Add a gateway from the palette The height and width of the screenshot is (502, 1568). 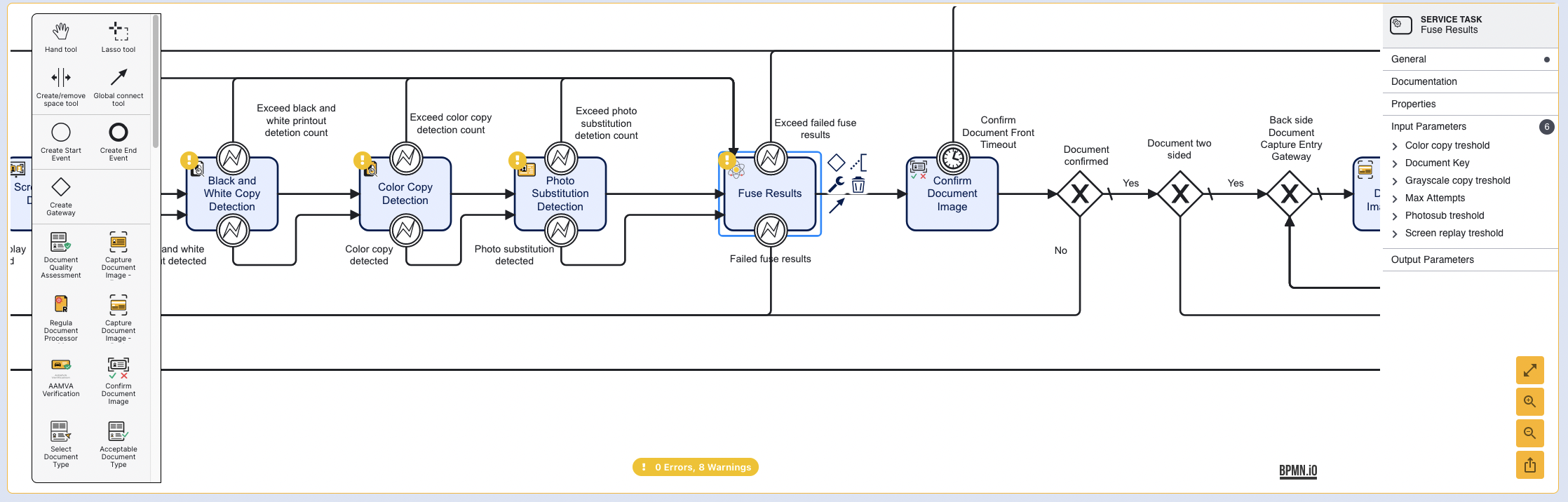61,187
